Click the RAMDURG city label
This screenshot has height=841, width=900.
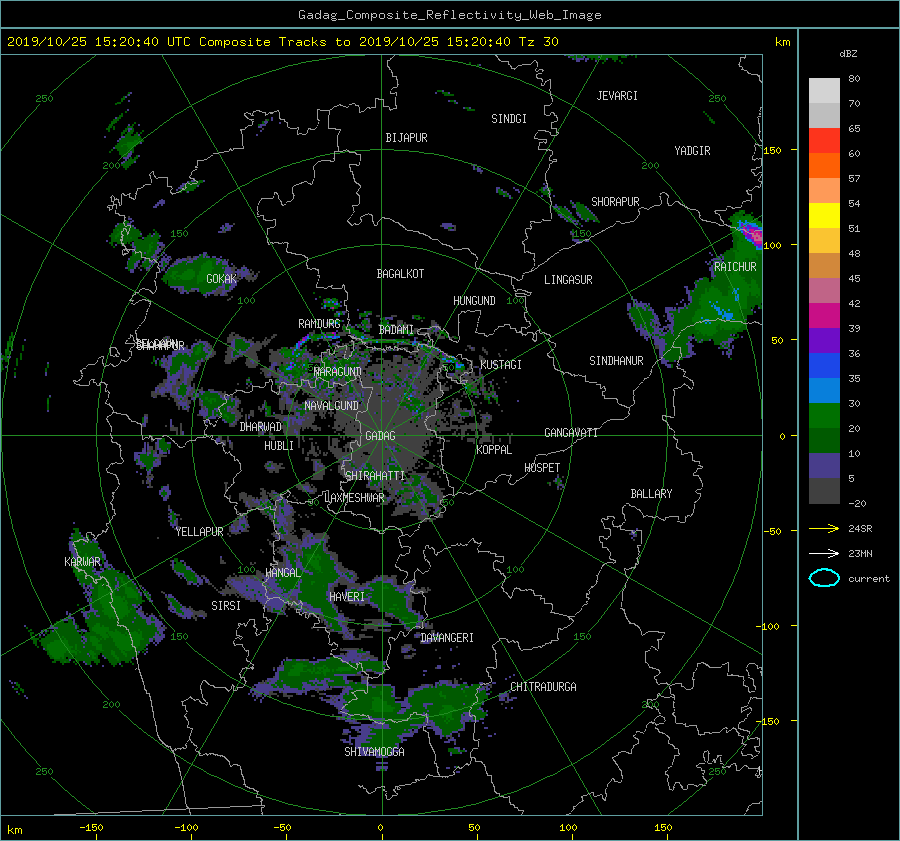(319, 324)
